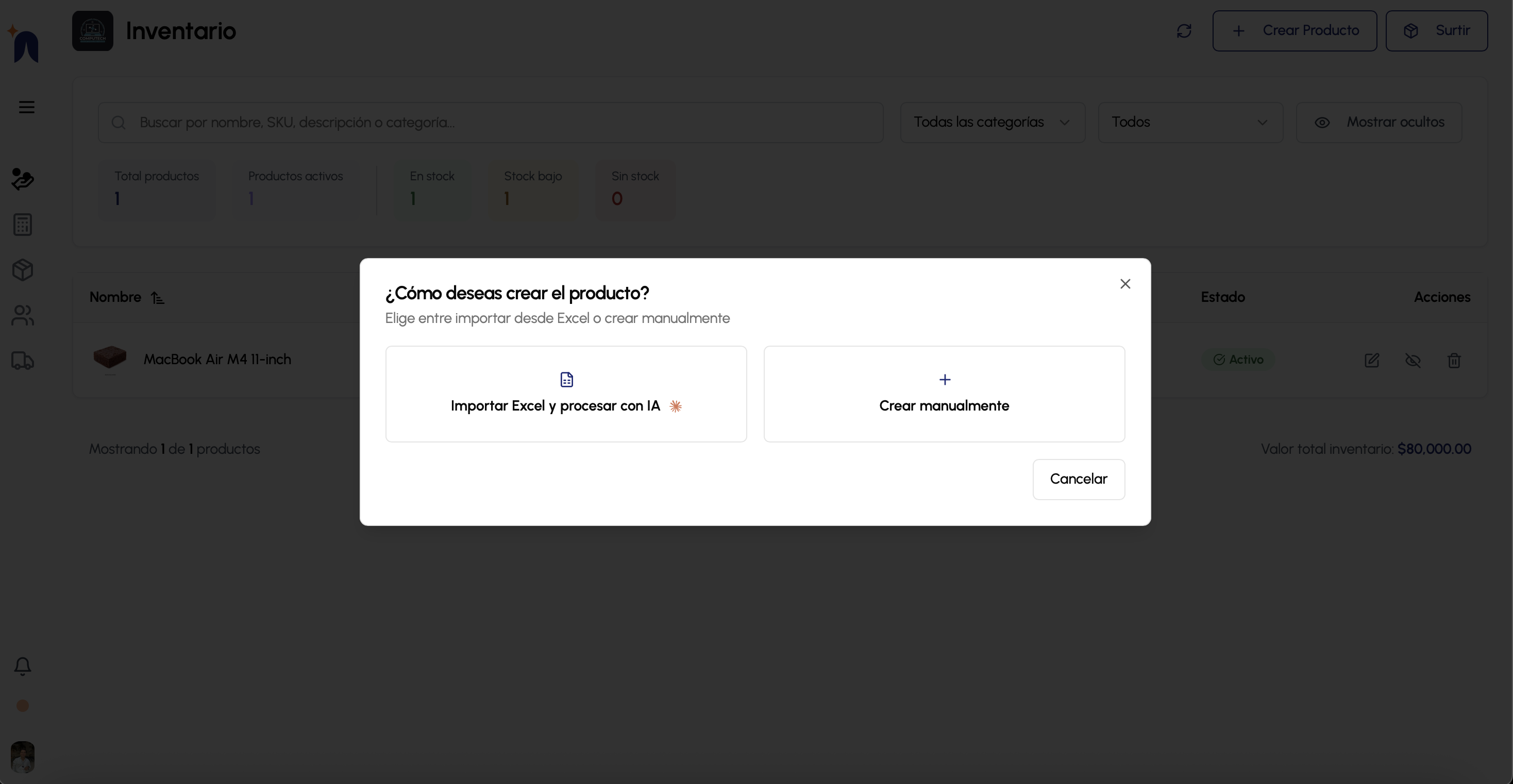The width and height of the screenshot is (1513, 784).
Task: Toggle Mostrar ocultos visibility
Action: 1378,122
